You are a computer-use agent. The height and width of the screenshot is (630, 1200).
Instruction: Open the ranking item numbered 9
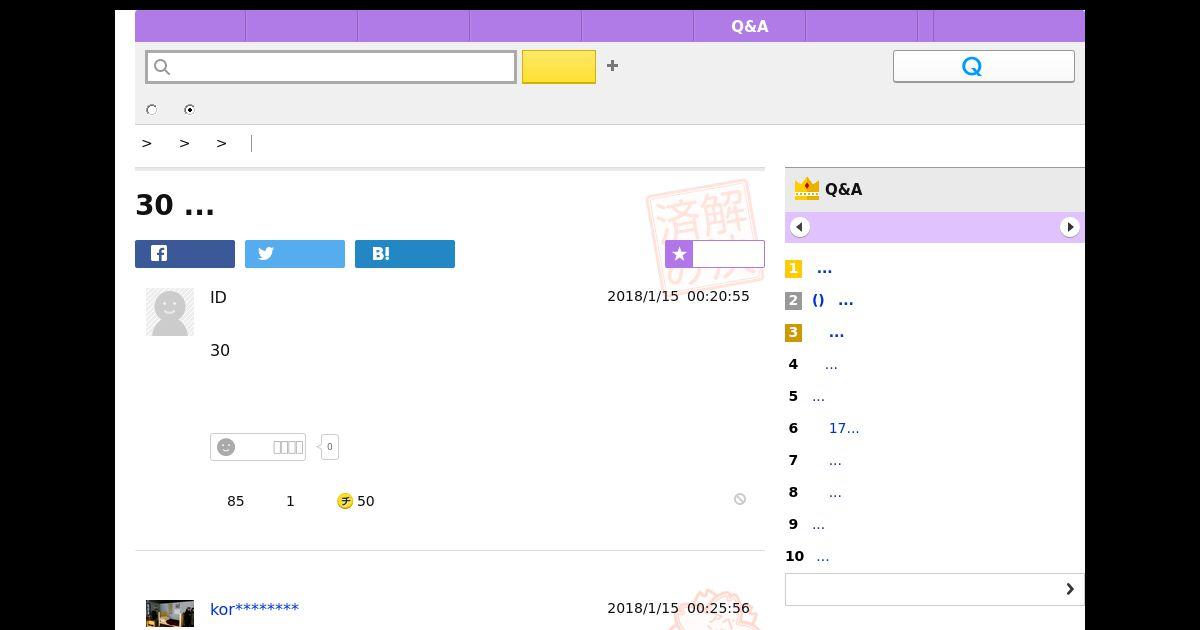click(x=818, y=525)
